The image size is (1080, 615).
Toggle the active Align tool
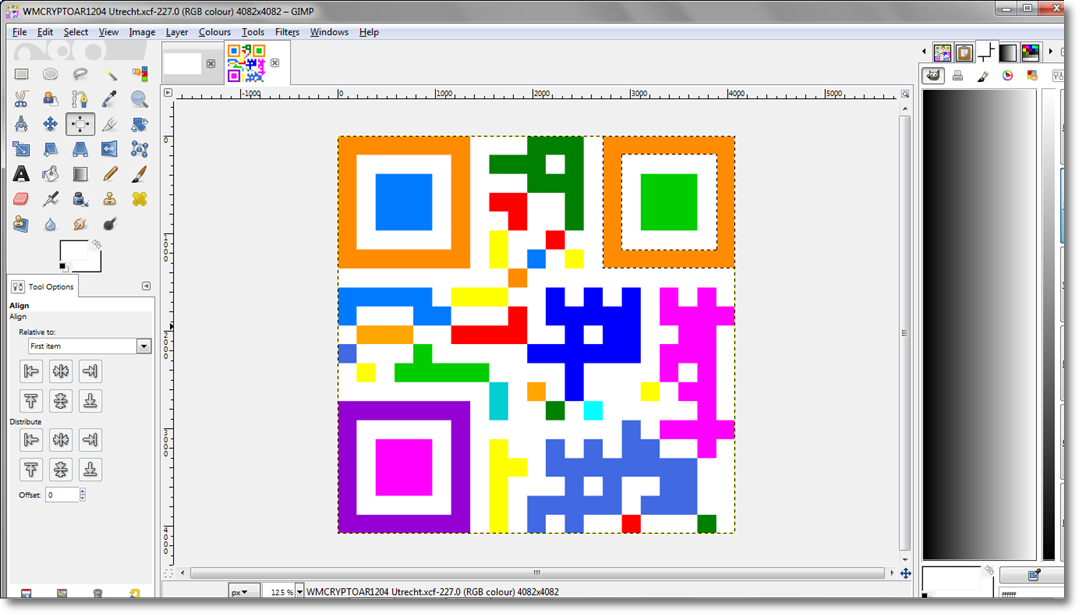click(80, 124)
